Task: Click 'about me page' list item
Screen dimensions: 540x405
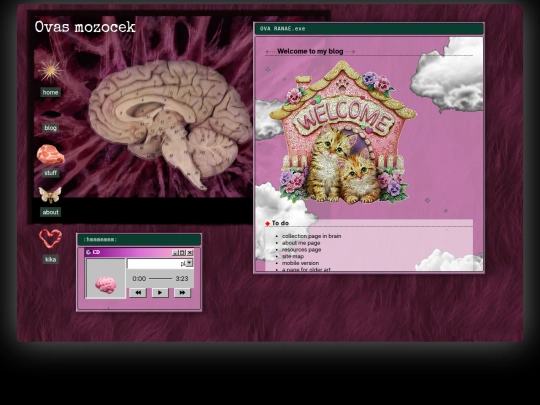Action: pyautogui.click(x=301, y=243)
